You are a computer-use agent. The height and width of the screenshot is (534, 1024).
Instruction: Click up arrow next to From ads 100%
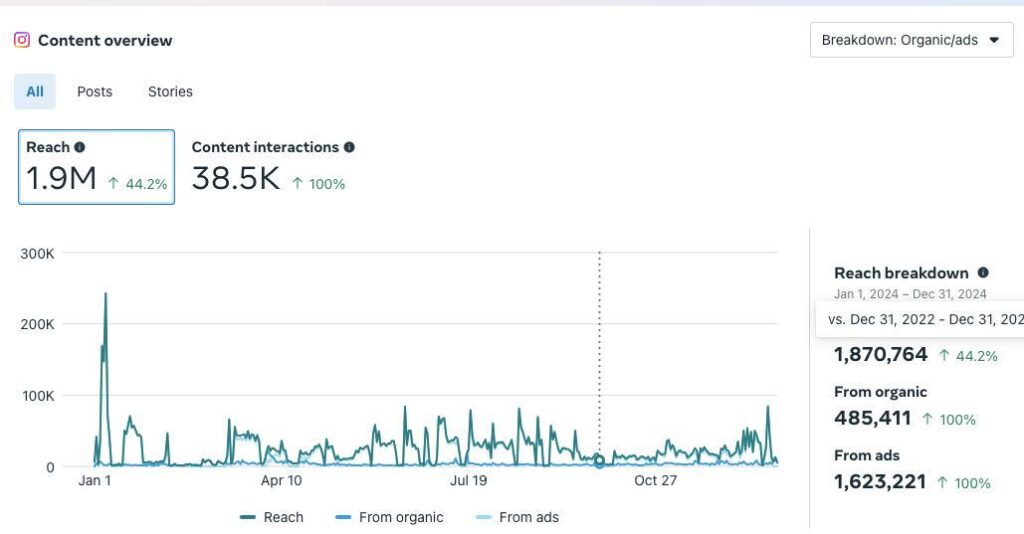[x=942, y=483]
